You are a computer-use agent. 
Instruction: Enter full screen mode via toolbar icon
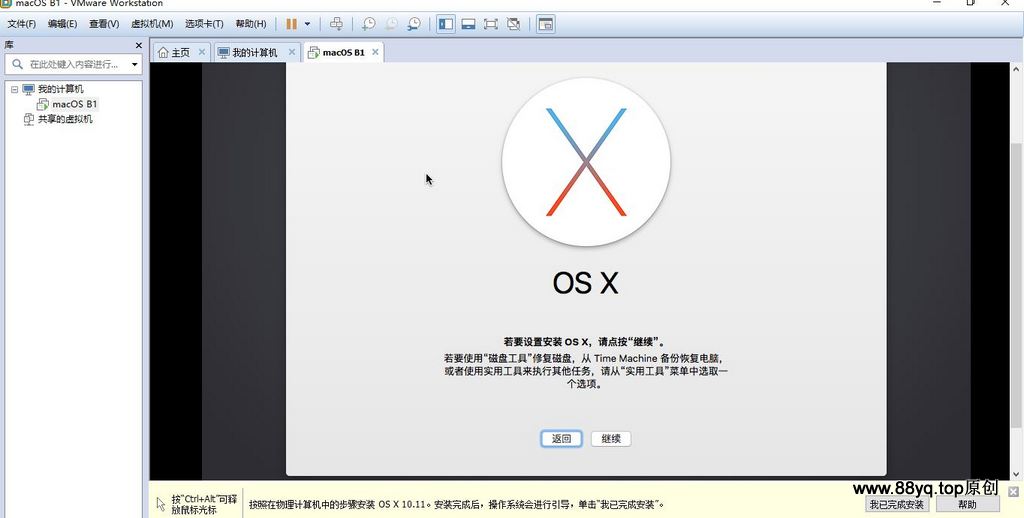point(490,24)
